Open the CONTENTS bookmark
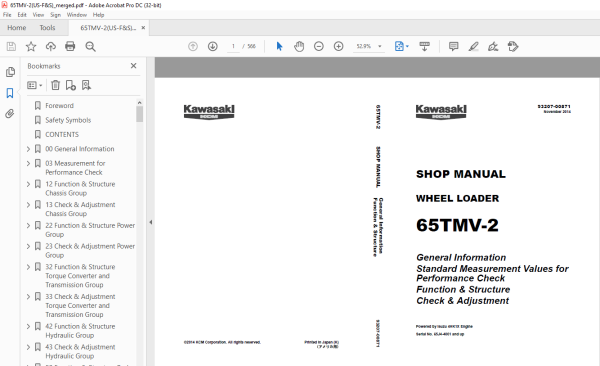This screenshot has height=366, width=600. [62, 134]
